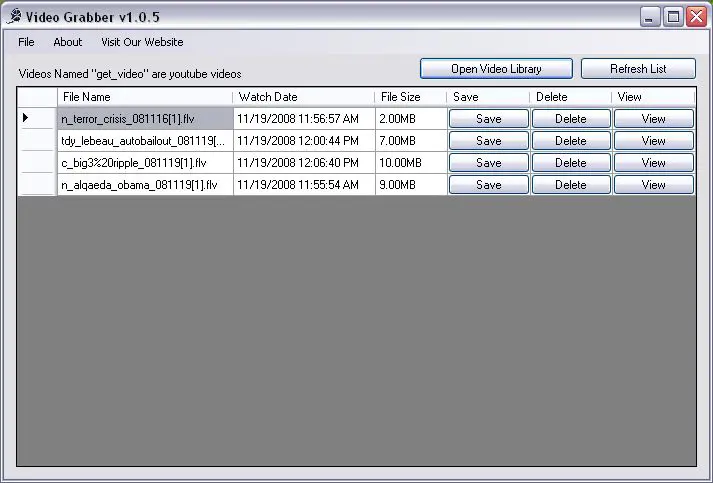The image size is (713, 483).
Task: Delete the n_terror_crisis video file
Action: click(x=571, y=119)
